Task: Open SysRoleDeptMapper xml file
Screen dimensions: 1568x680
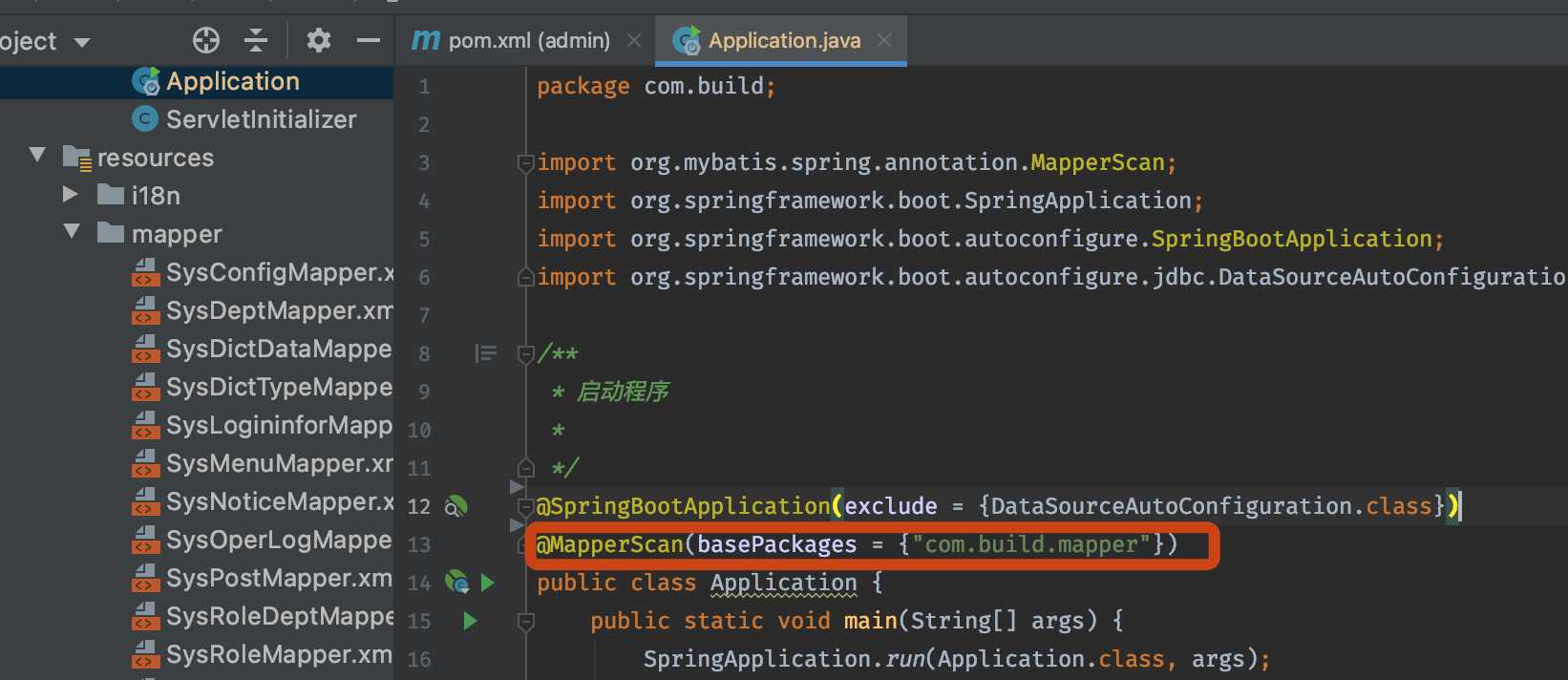Action: point(279,616)
